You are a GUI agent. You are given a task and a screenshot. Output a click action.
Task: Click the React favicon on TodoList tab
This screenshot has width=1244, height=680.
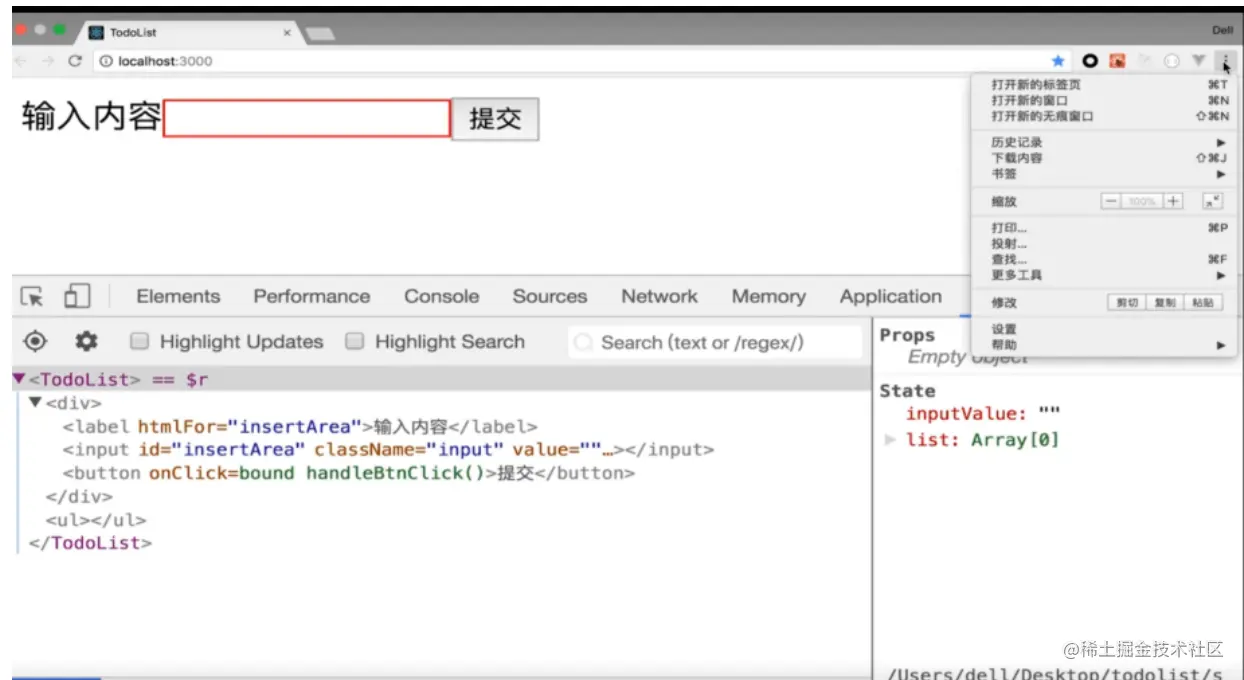[97, 33]
